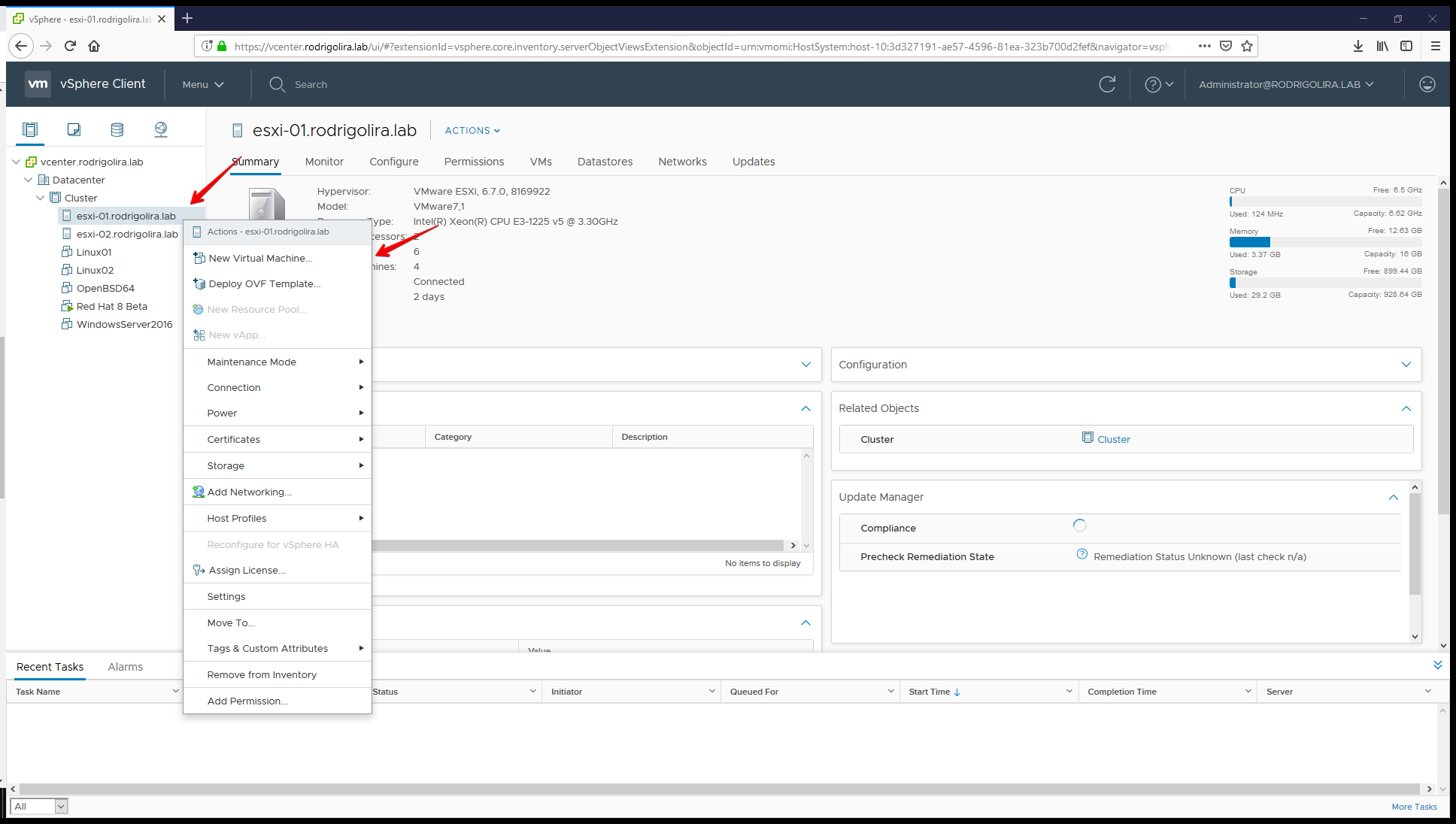Click the help question mark icon
Image resolution: width=1456 pixels, height=824 pixels.
(1153, 84)
